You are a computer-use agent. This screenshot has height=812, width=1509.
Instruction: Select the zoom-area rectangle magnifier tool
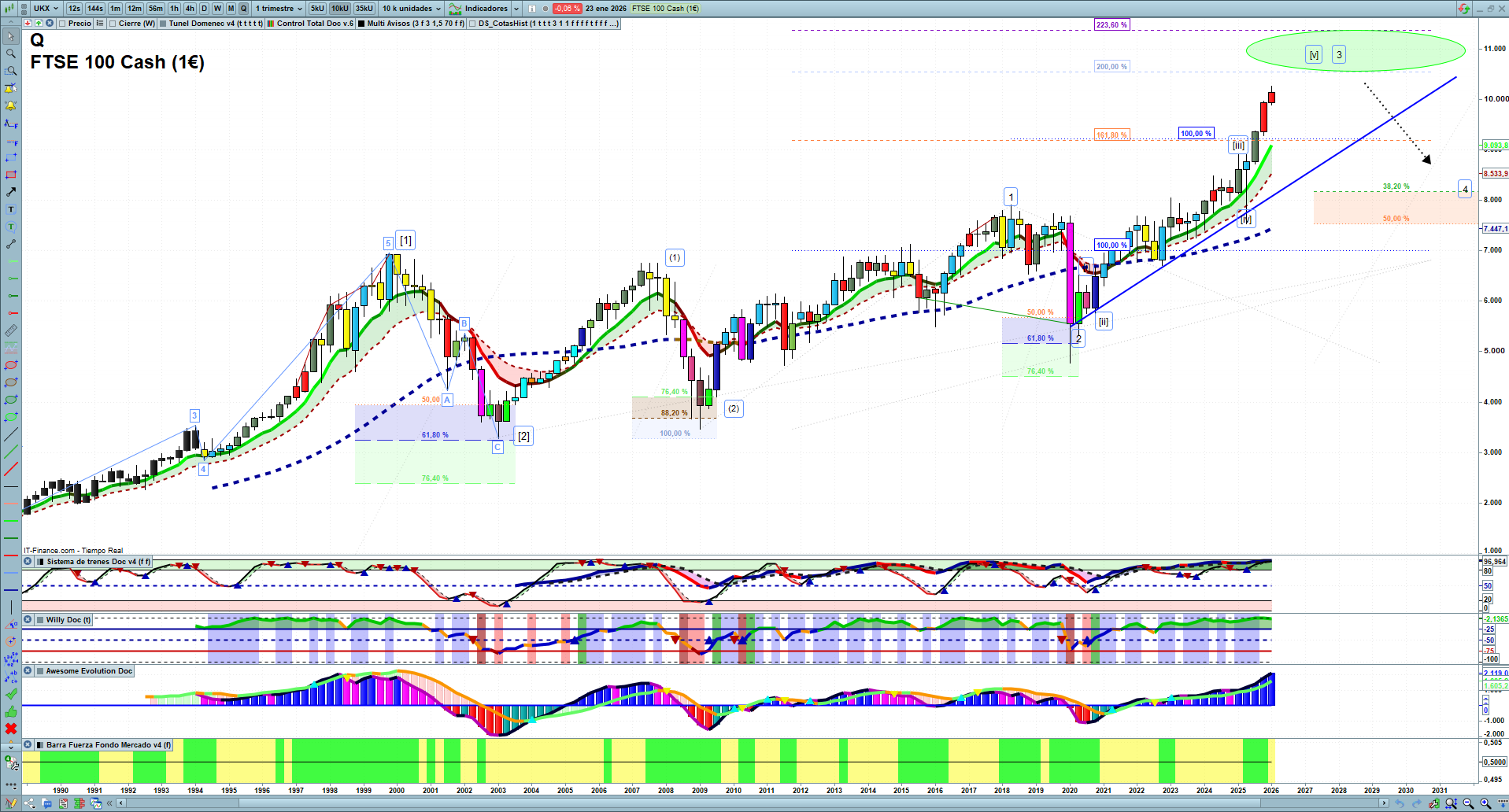pyautogui.click(x=11, y=72)
